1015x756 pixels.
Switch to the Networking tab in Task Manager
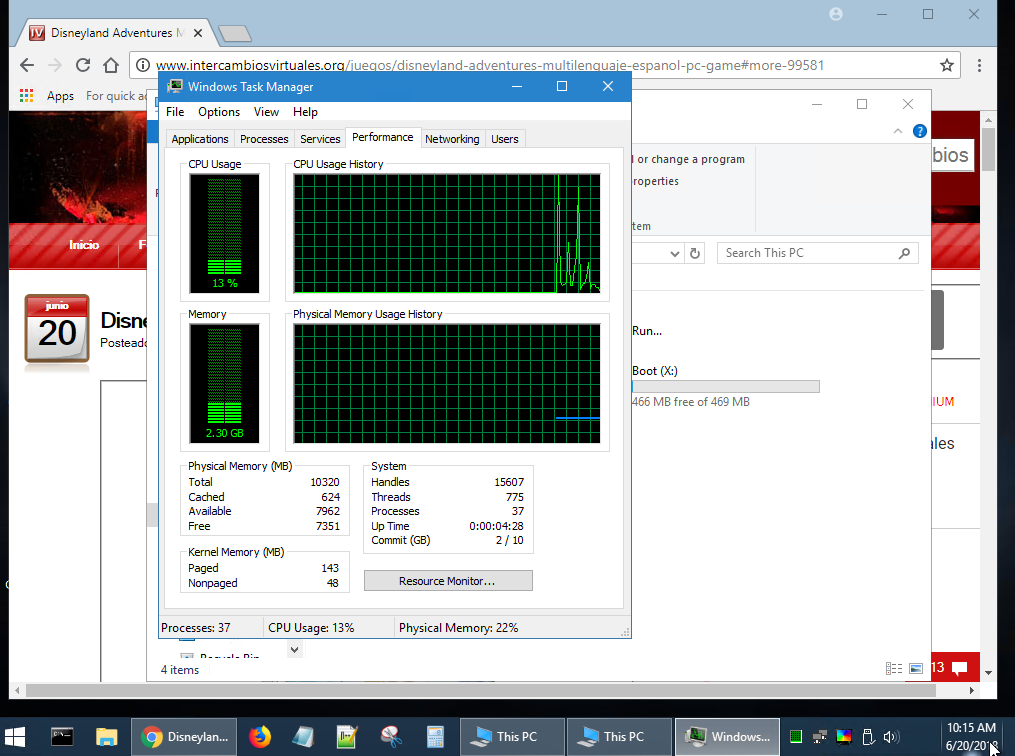coord(452,139)
